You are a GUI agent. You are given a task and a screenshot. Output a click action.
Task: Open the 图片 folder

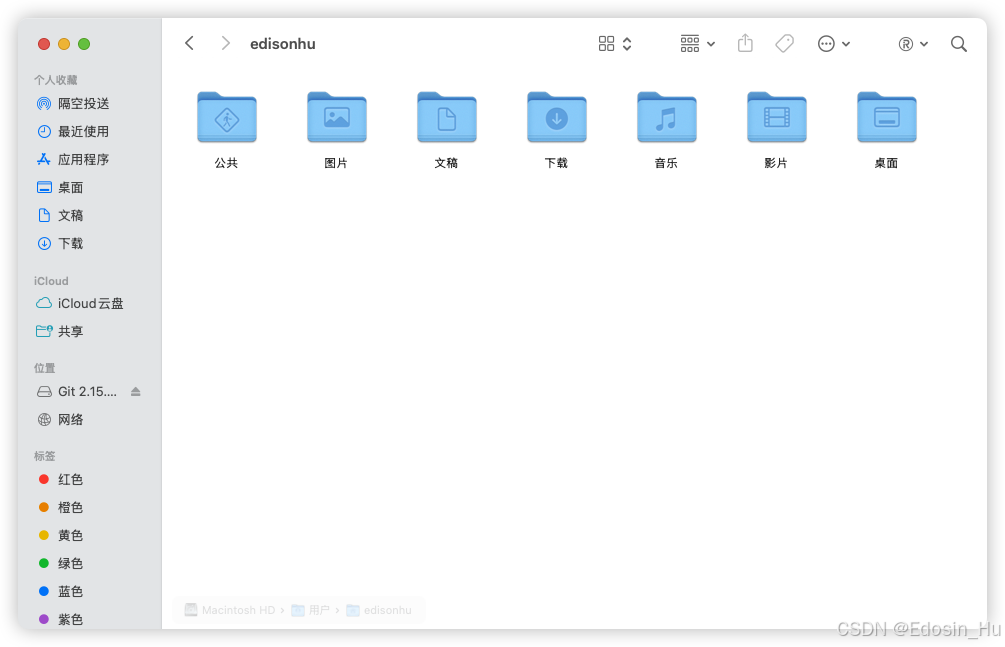336,118
